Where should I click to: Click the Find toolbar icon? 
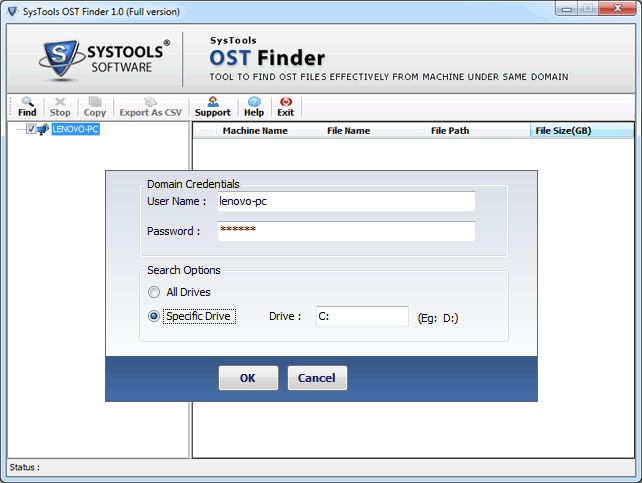tap(27, 107)
